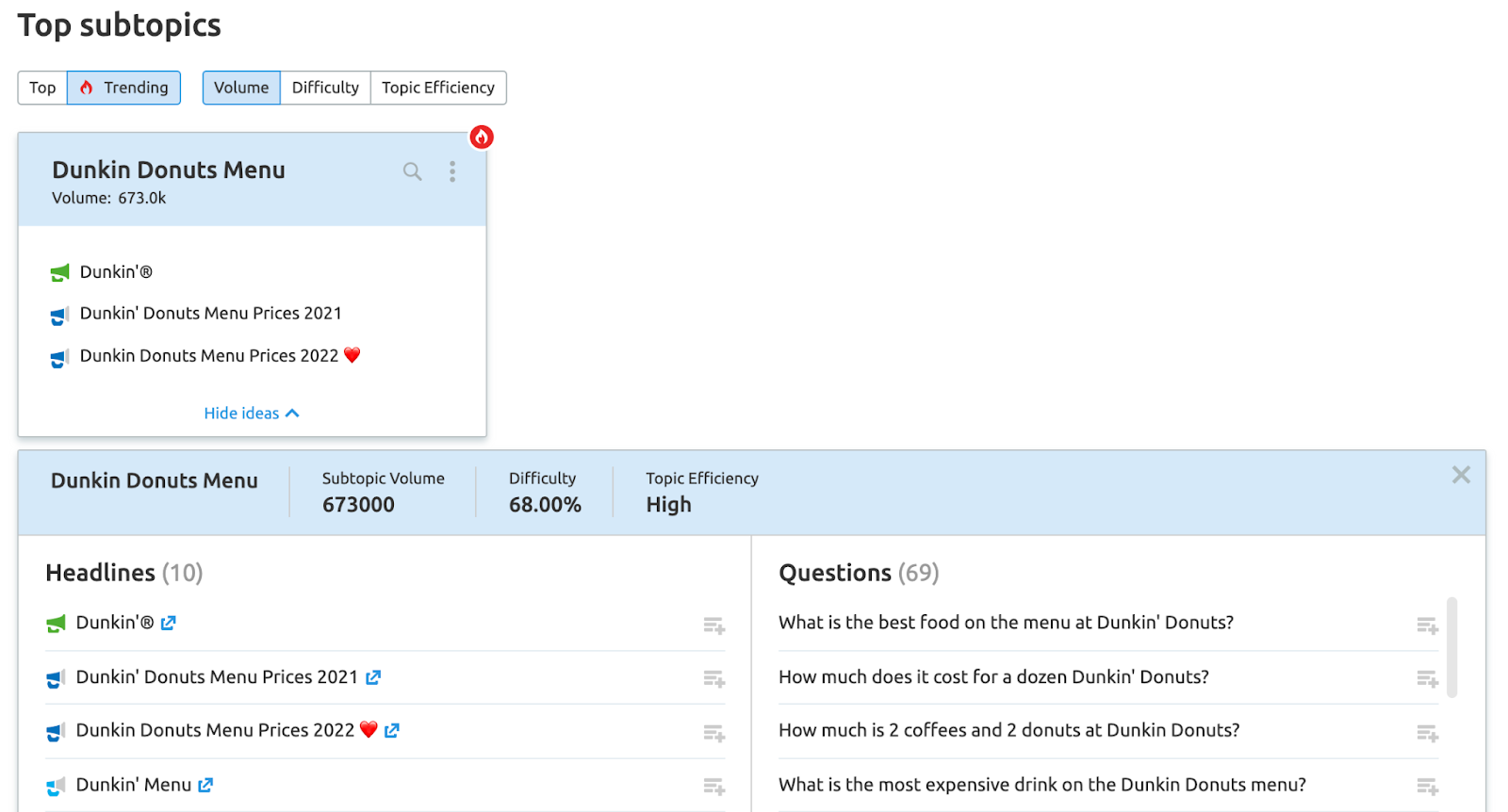The height and width of the screenshot is (812, 1508).
Task: Click the green megaphone in the card's Dunkin'® row
Action: pos(60,273)
